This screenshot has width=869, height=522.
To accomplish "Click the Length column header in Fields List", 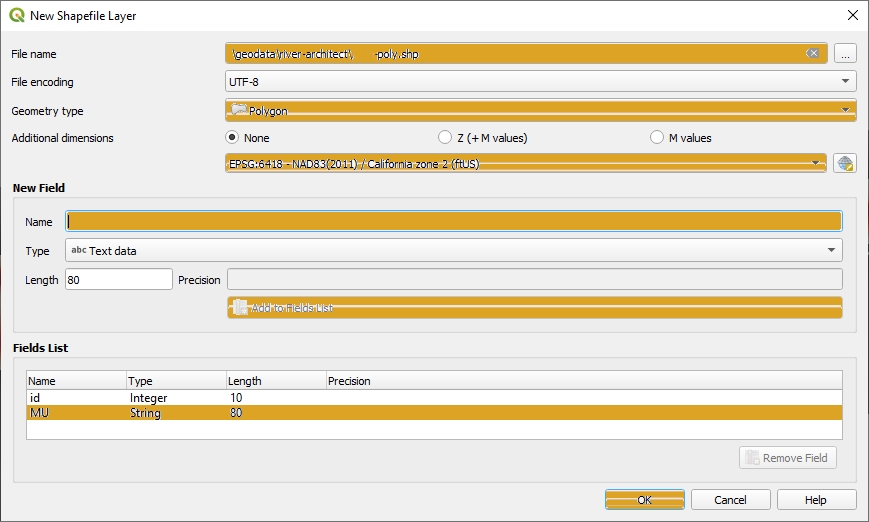I will tap(276, 381).
